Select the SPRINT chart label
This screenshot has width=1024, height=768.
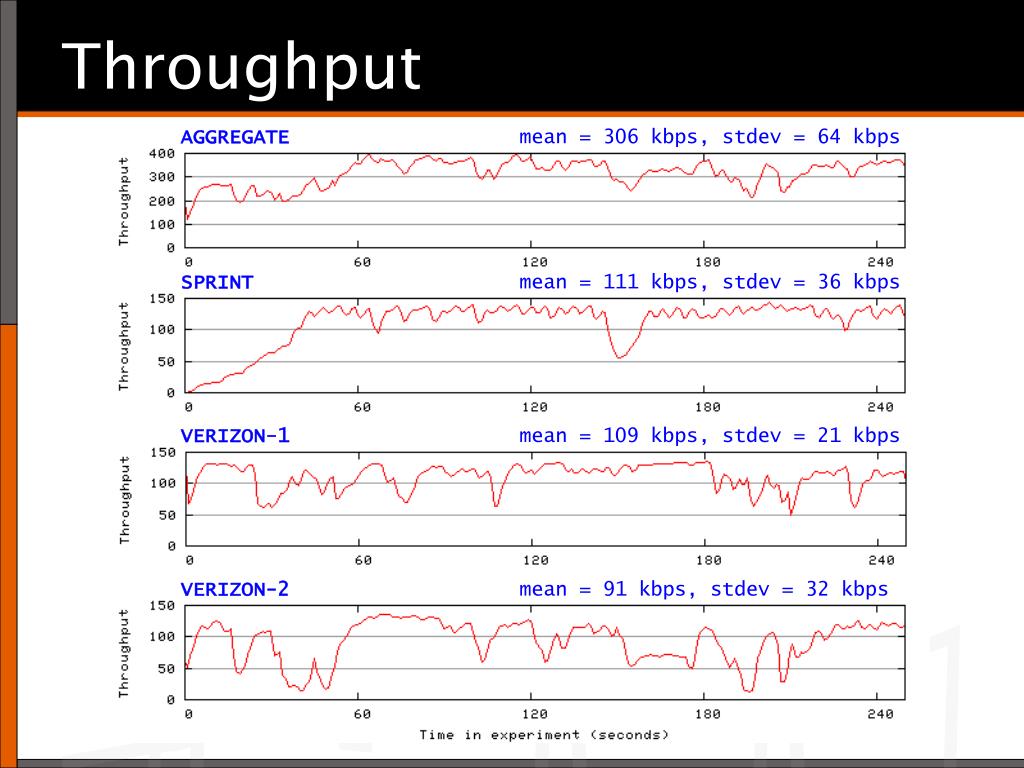click(217, 282)
